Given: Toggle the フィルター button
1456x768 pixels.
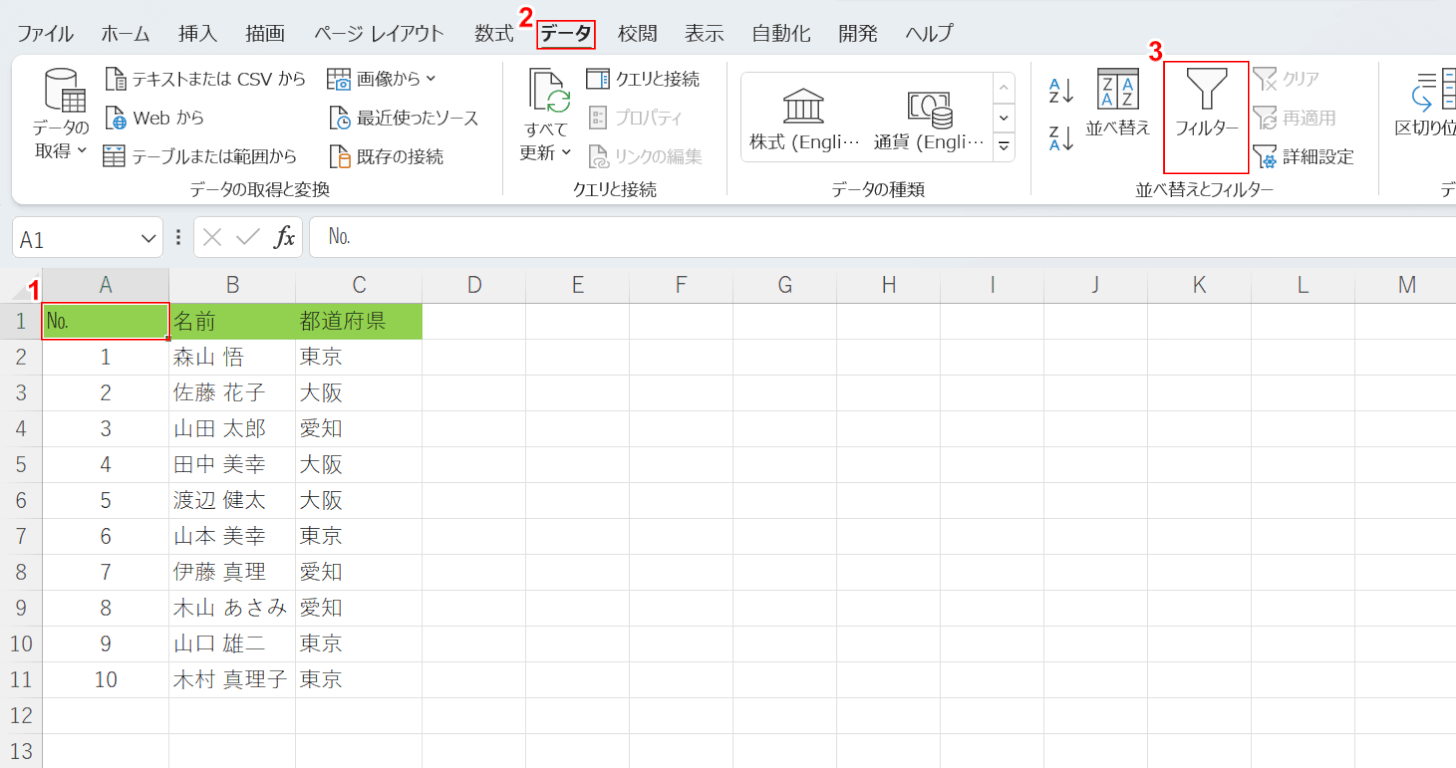Looking at the screenshot, I should 1206,117.
